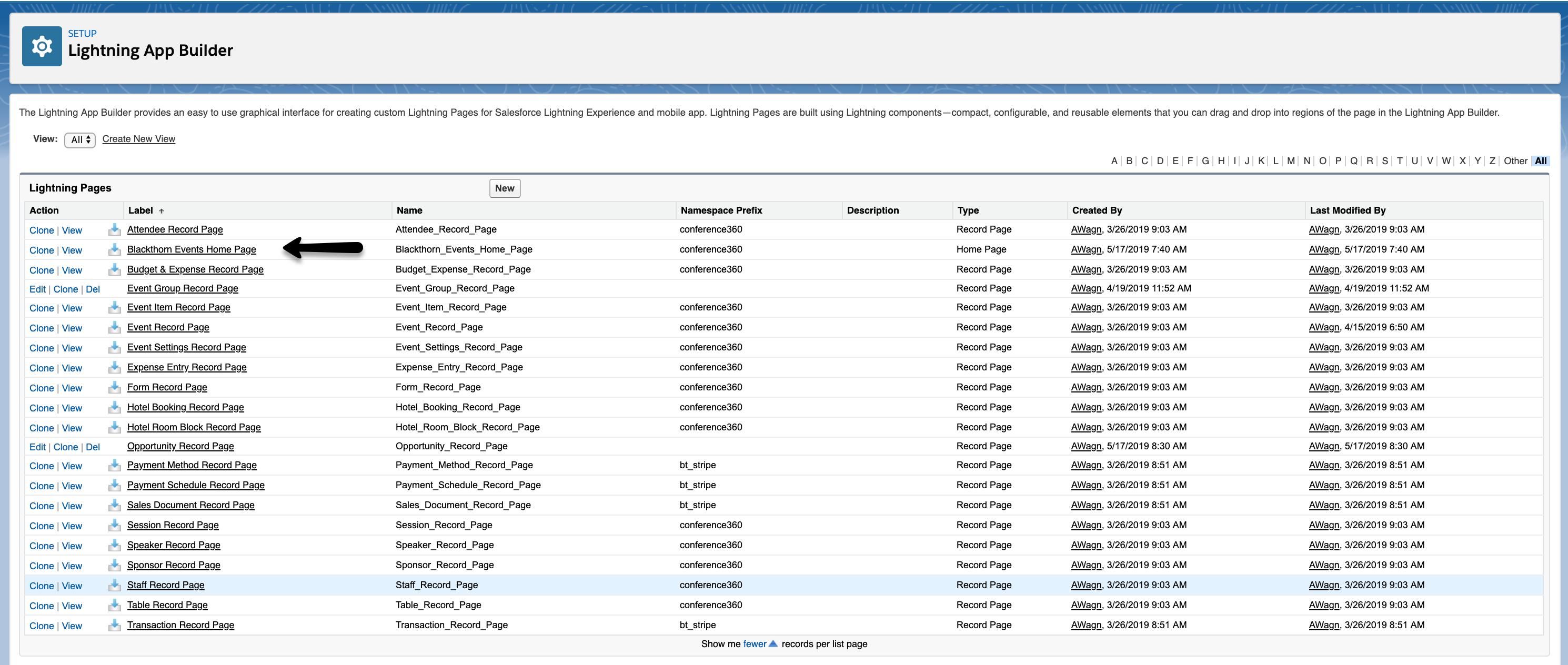
Task: Click SETUP breadcrumb text
Action: coord(82,34)
